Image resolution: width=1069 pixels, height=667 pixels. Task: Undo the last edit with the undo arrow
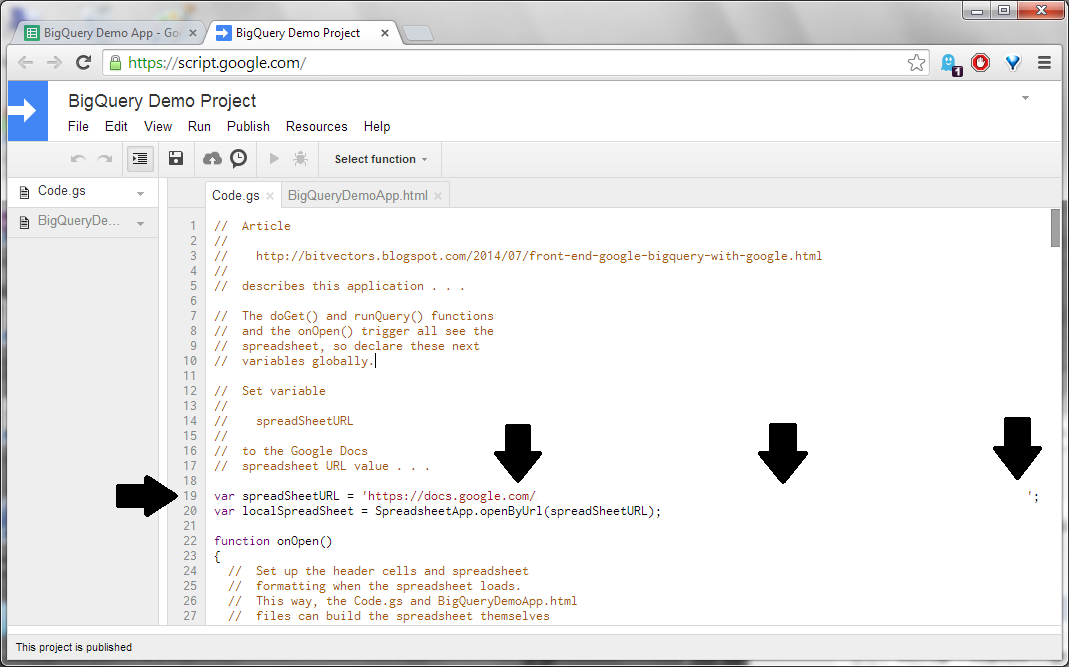coord(77,158)
